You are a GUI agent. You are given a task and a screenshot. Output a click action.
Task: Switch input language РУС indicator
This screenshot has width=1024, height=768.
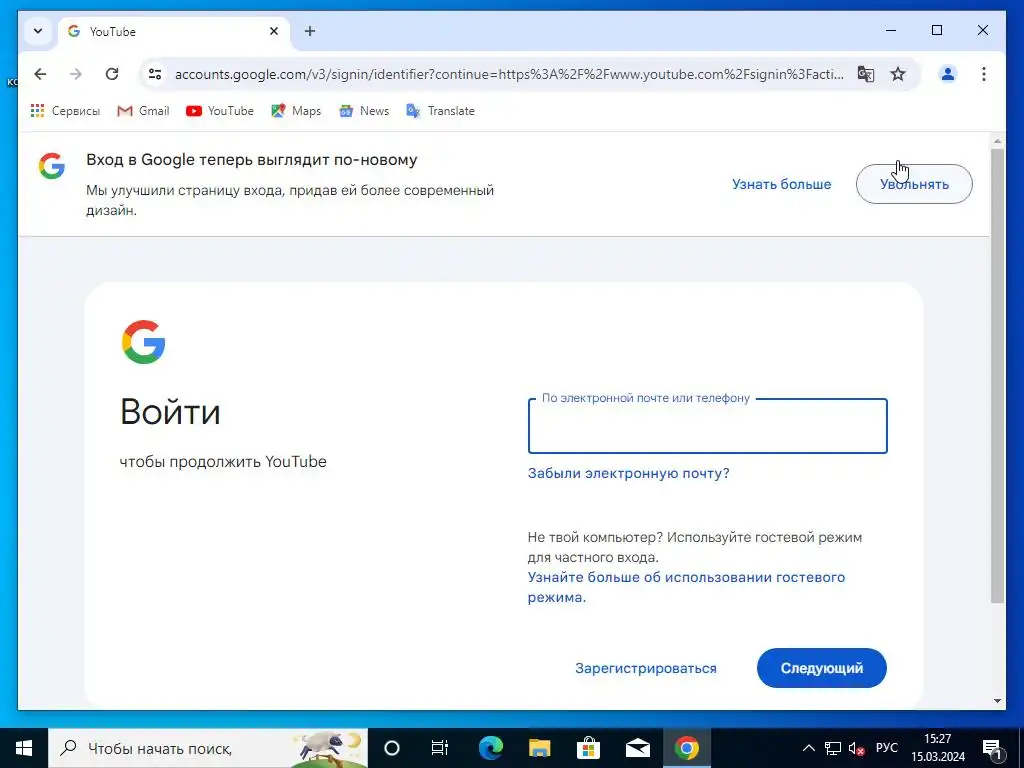[x=886, y=748]
